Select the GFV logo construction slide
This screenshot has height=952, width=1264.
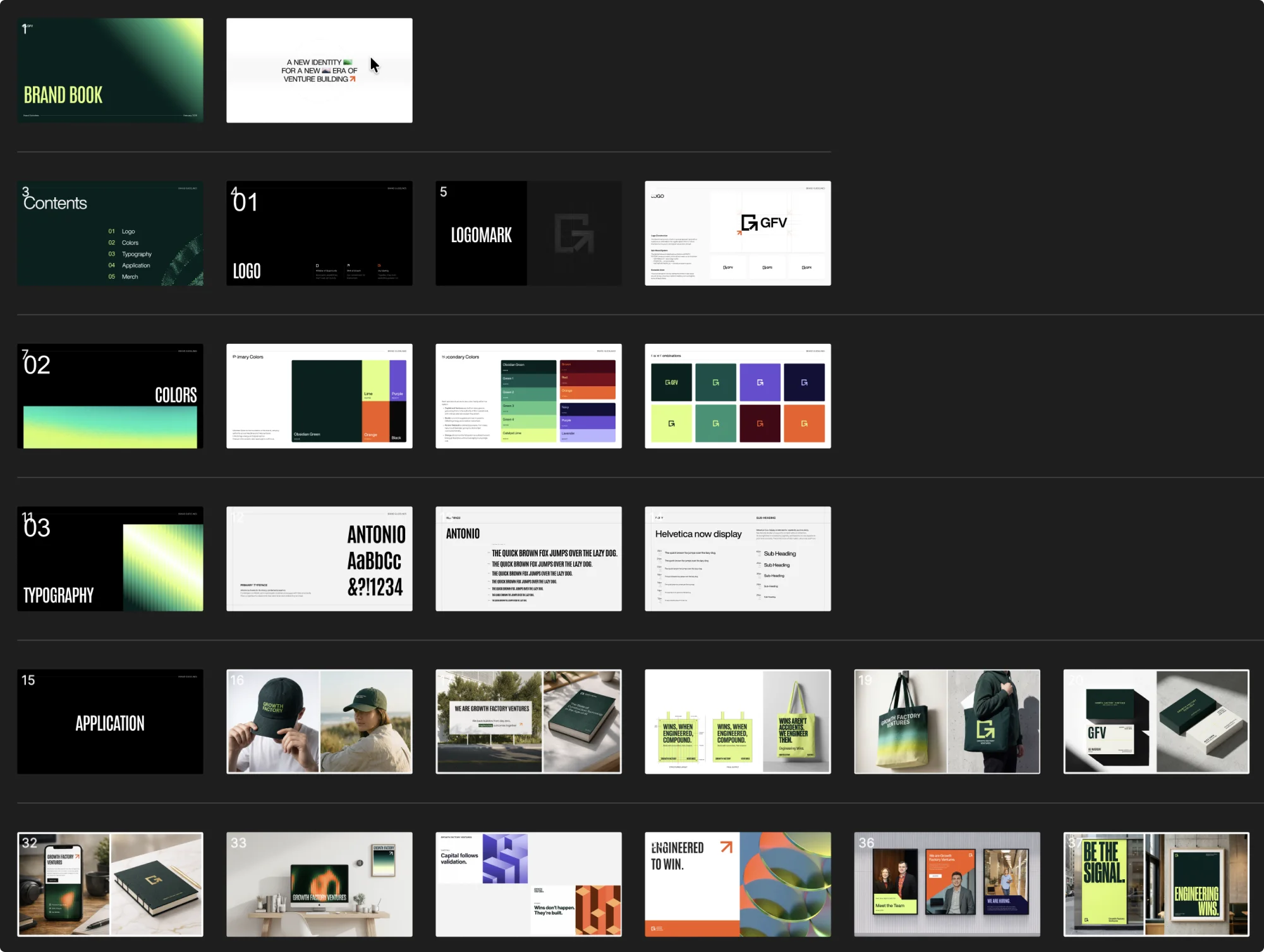point(738,233)
